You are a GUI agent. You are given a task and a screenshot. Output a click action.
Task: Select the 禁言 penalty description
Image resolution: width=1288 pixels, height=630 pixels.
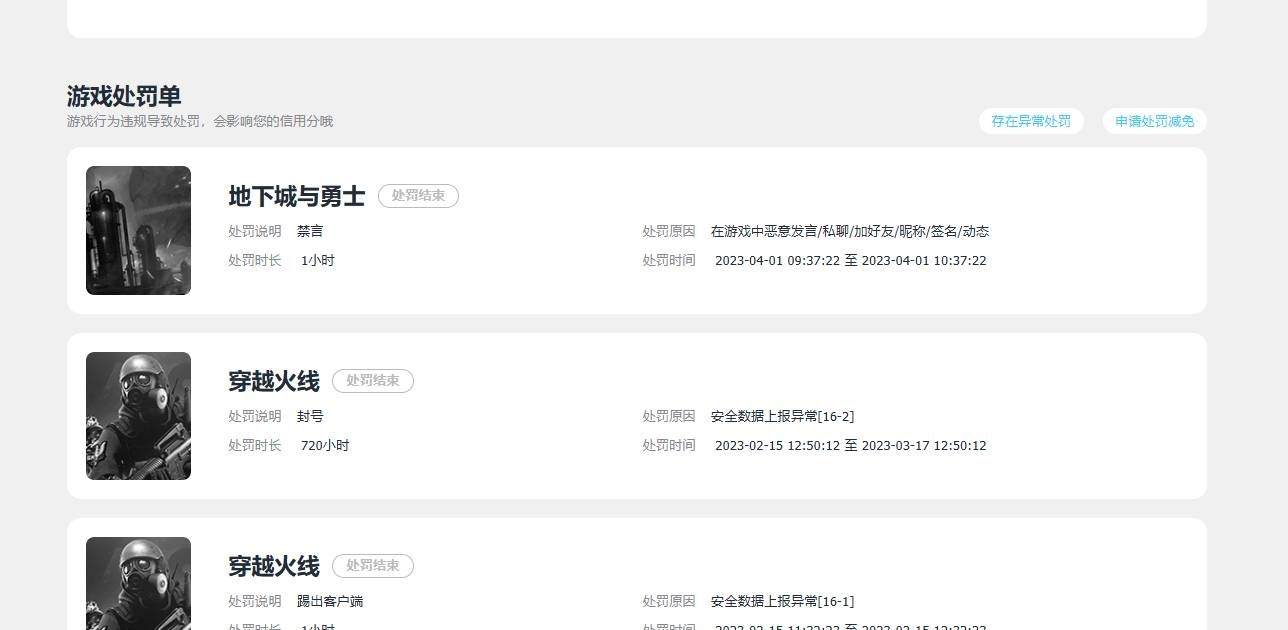click(x=310, y=231)
